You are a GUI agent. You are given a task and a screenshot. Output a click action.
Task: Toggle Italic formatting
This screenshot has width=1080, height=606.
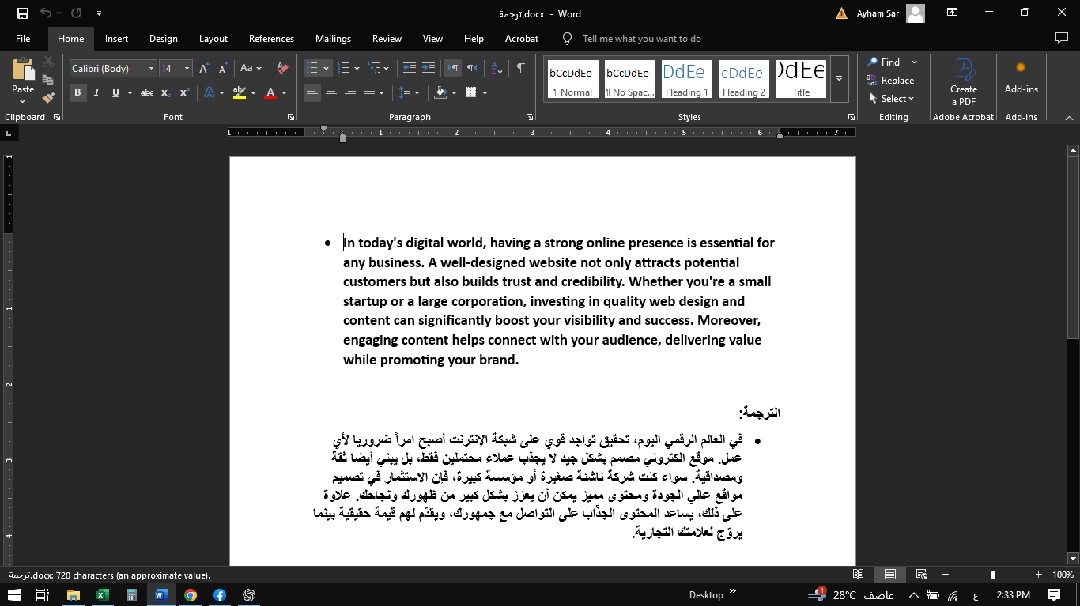point(97,93)
